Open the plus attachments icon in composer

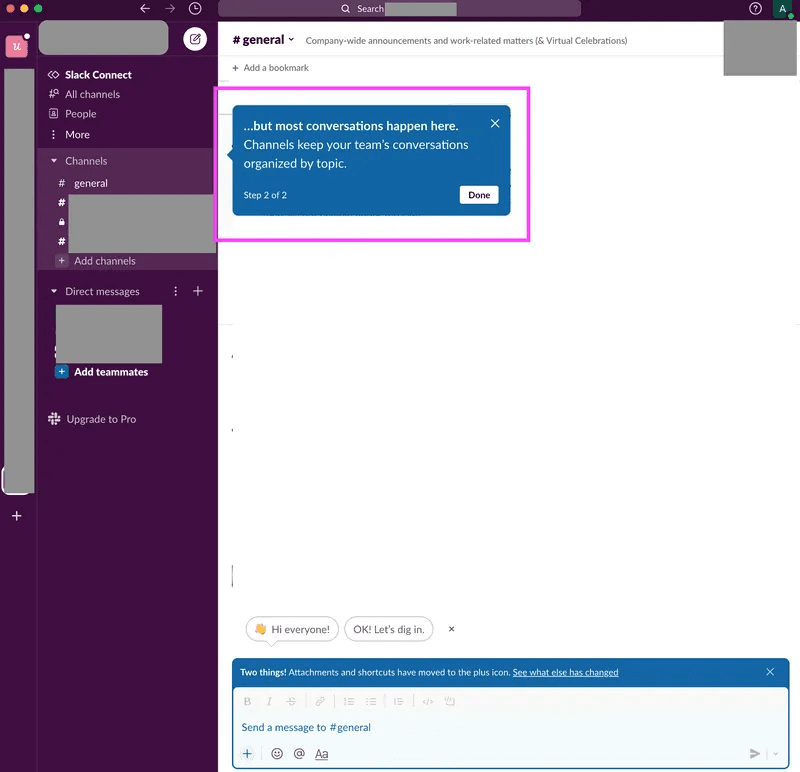pyautogui.click(x=247, y=753)
